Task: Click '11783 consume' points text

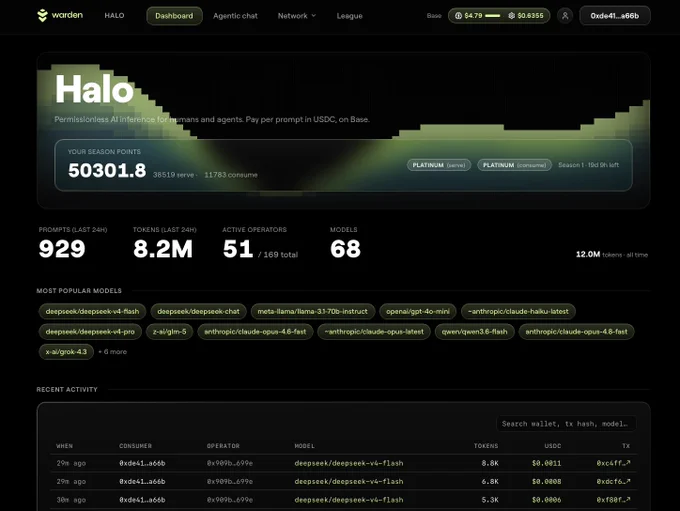Action: 231,175
